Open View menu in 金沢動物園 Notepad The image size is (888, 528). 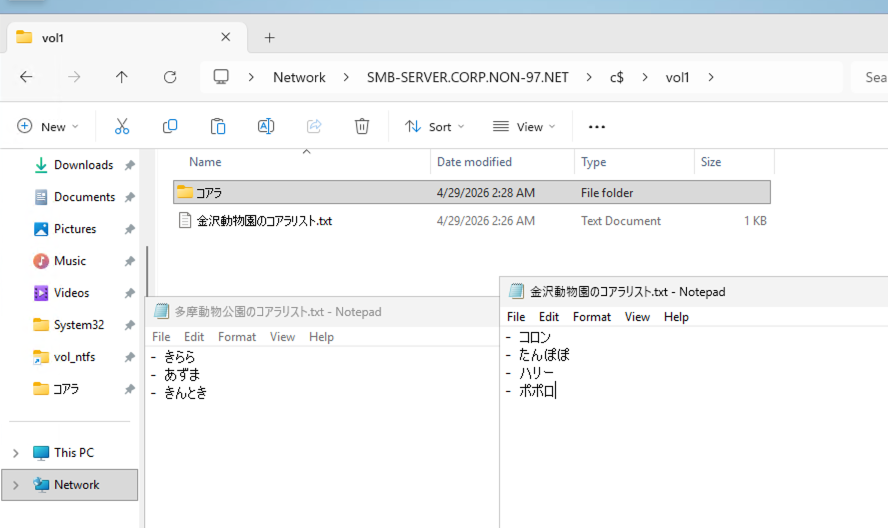tap(637, 317)
